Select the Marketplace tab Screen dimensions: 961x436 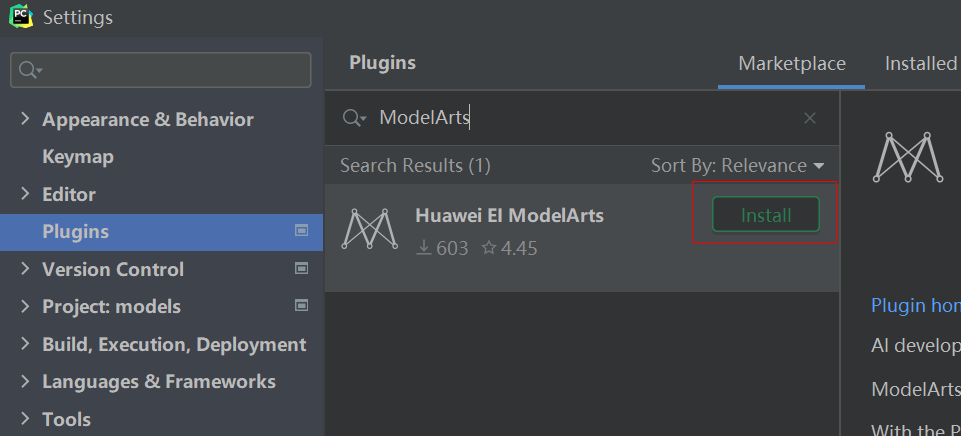[792, 63]
